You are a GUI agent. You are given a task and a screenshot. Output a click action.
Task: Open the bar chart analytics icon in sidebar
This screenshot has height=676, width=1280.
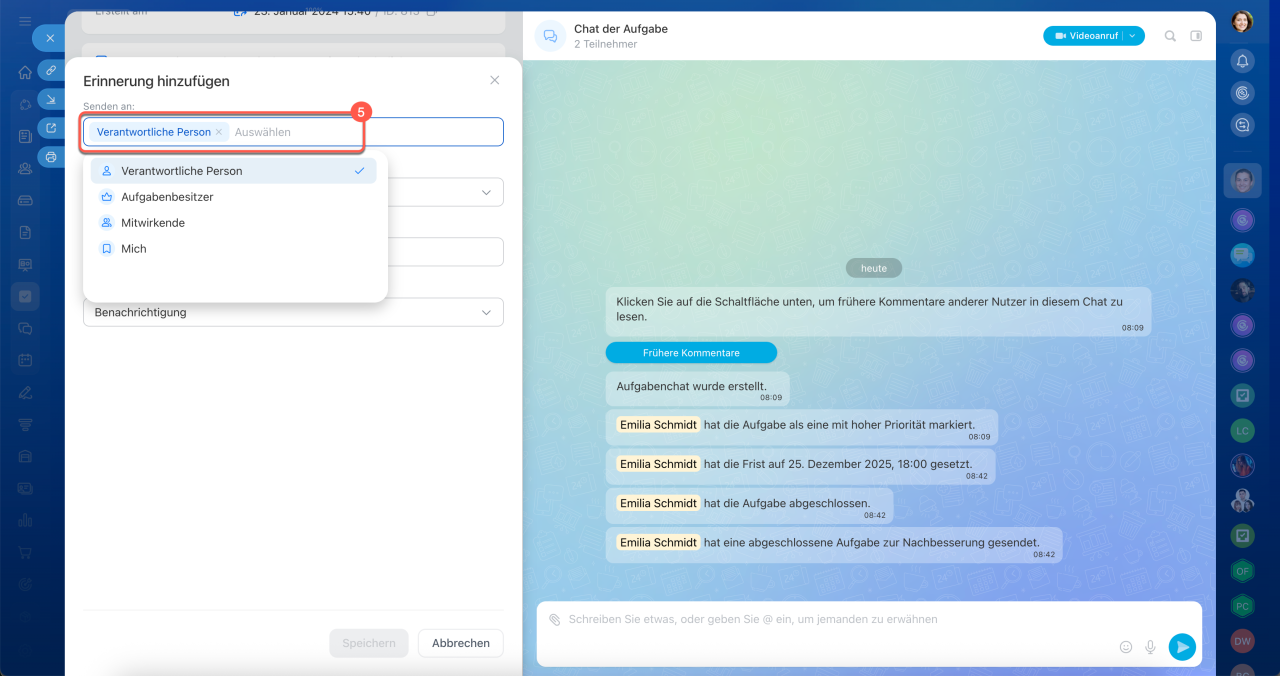25,520
